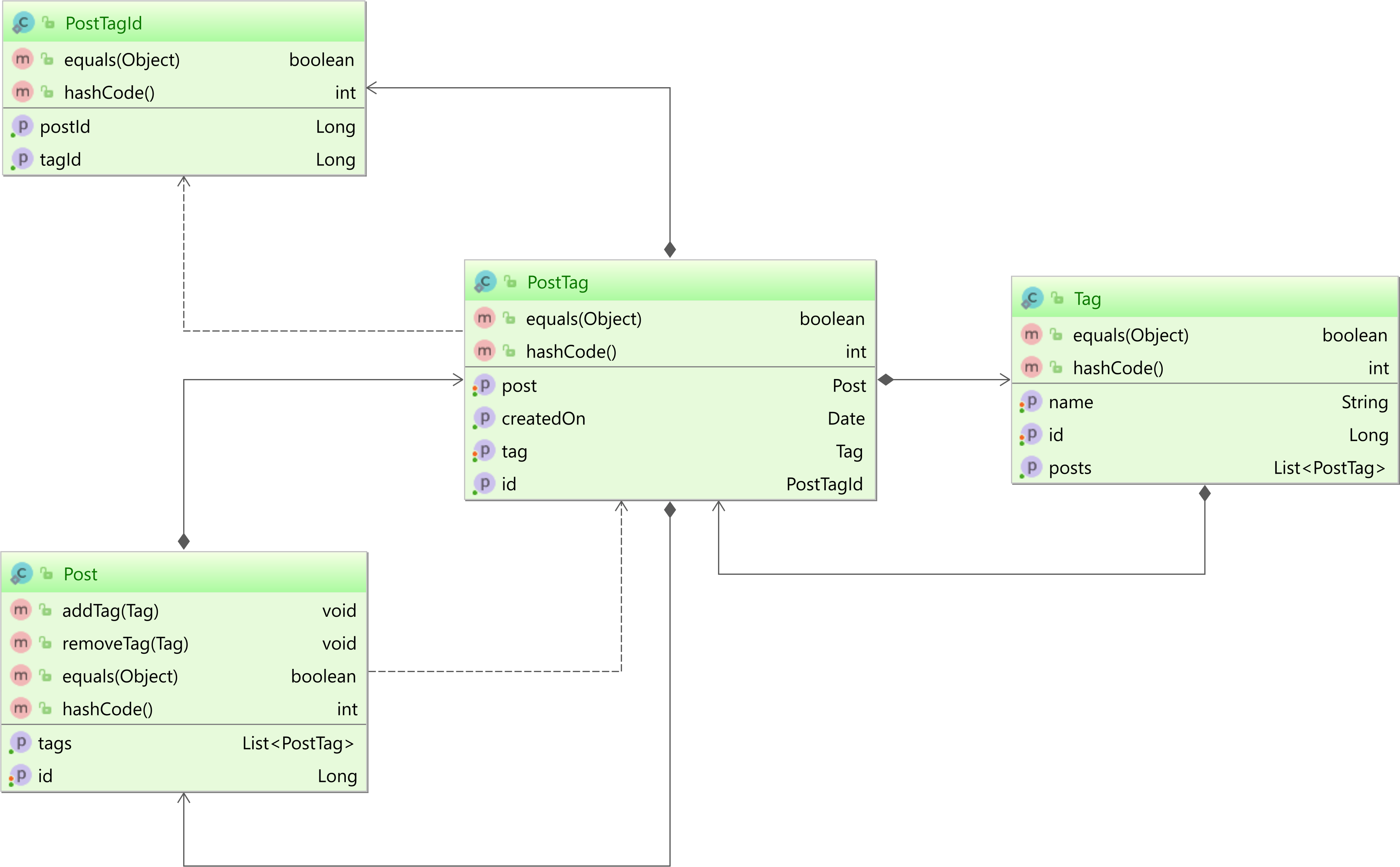Click method icon beside Post hashCode()
1400x867 pixels.
[21, 709]
